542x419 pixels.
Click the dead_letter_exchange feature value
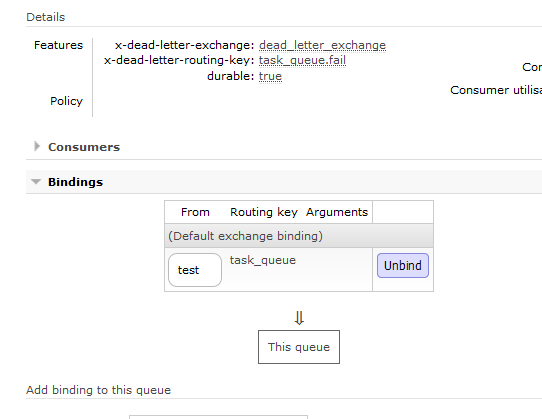322,45
